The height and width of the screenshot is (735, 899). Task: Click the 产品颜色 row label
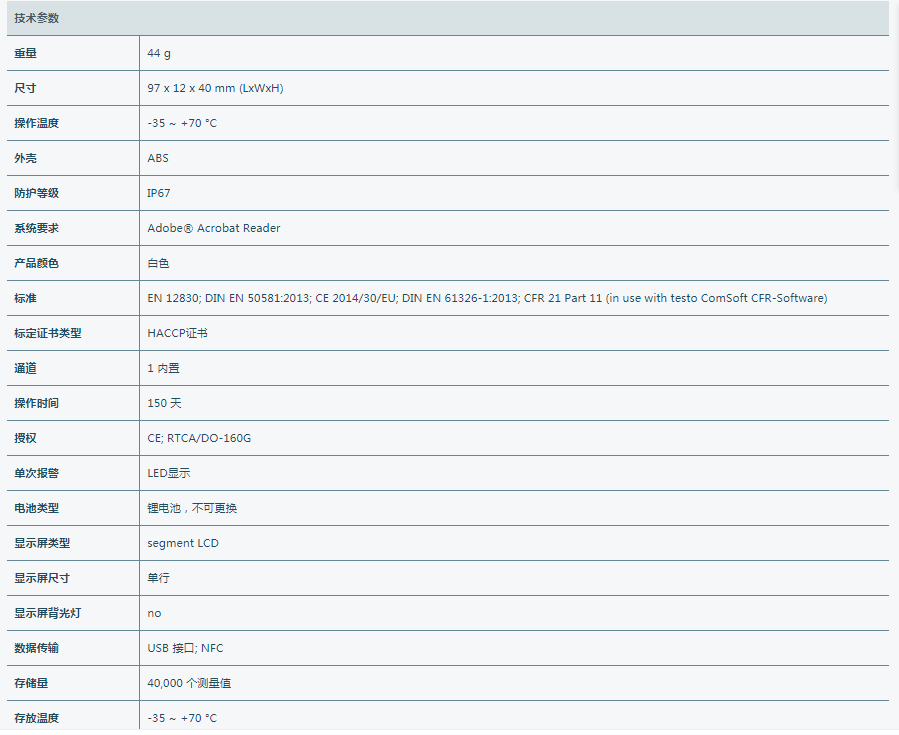[x=37, y=263]
